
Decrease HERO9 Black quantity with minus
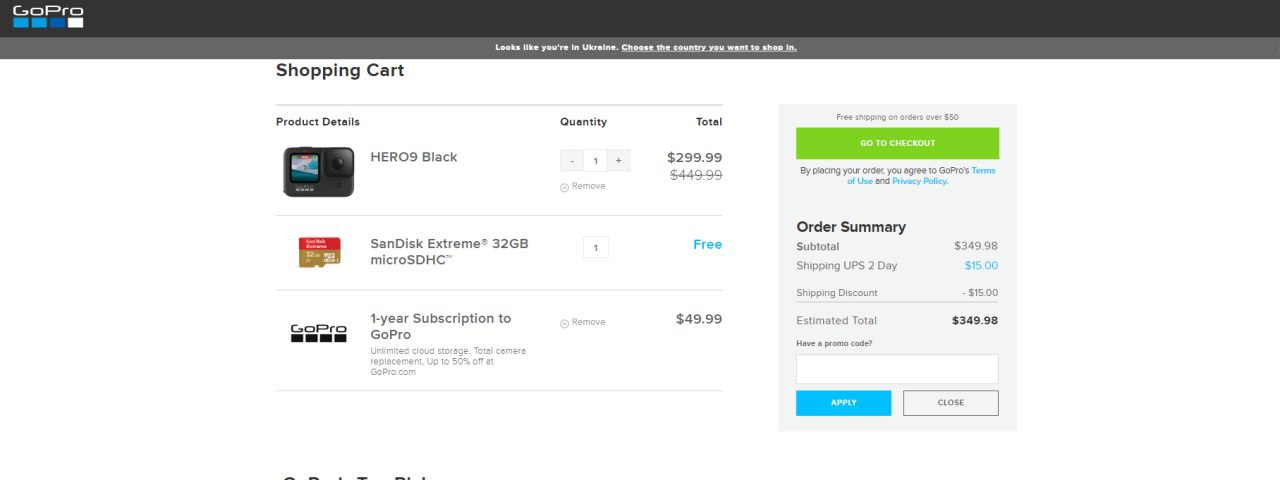pos(572,161)
